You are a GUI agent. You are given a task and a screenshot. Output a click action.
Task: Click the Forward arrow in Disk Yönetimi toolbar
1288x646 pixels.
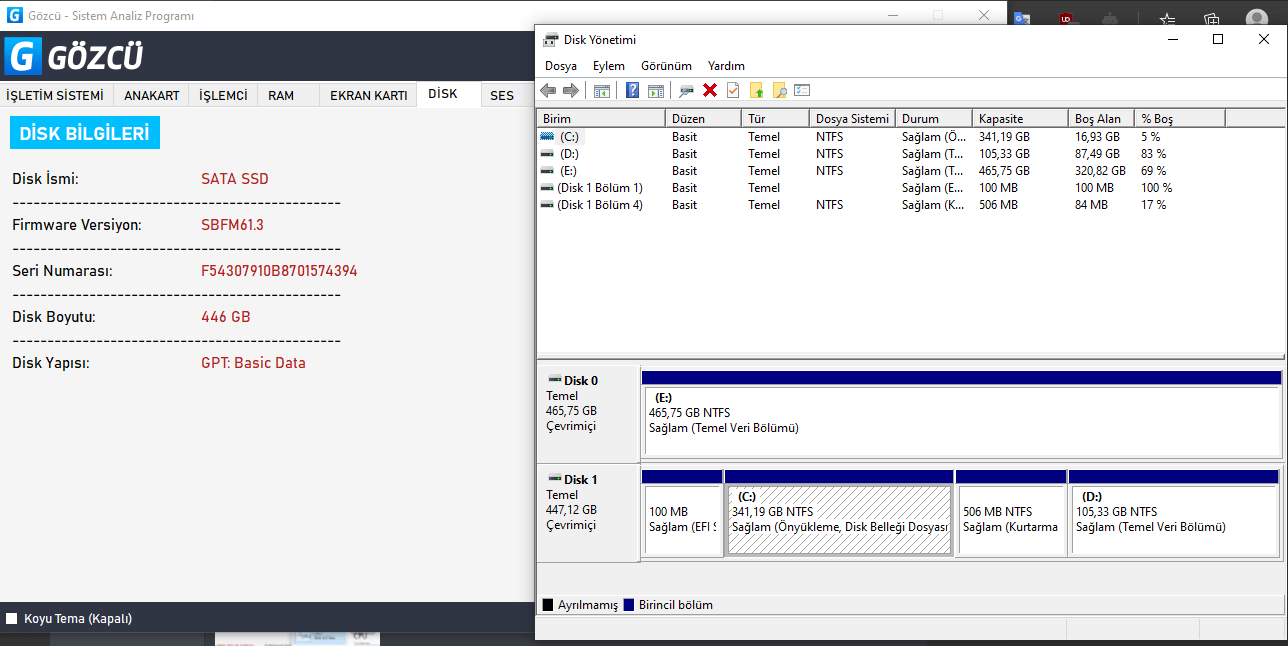pos(571,91)
